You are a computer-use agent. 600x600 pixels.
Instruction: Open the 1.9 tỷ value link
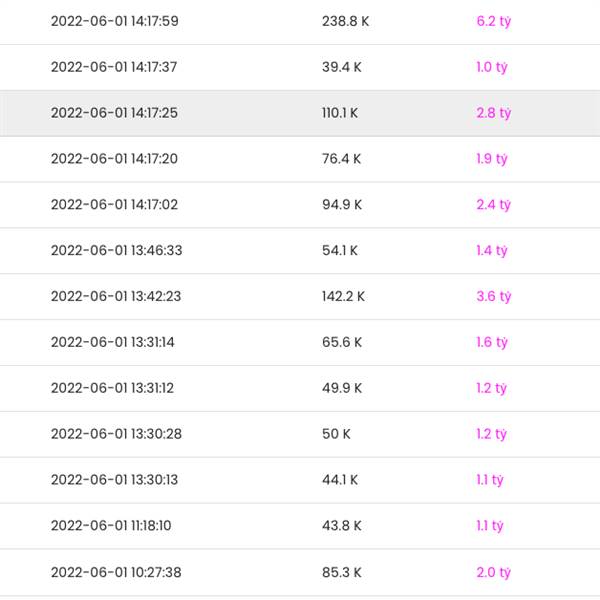492,159
